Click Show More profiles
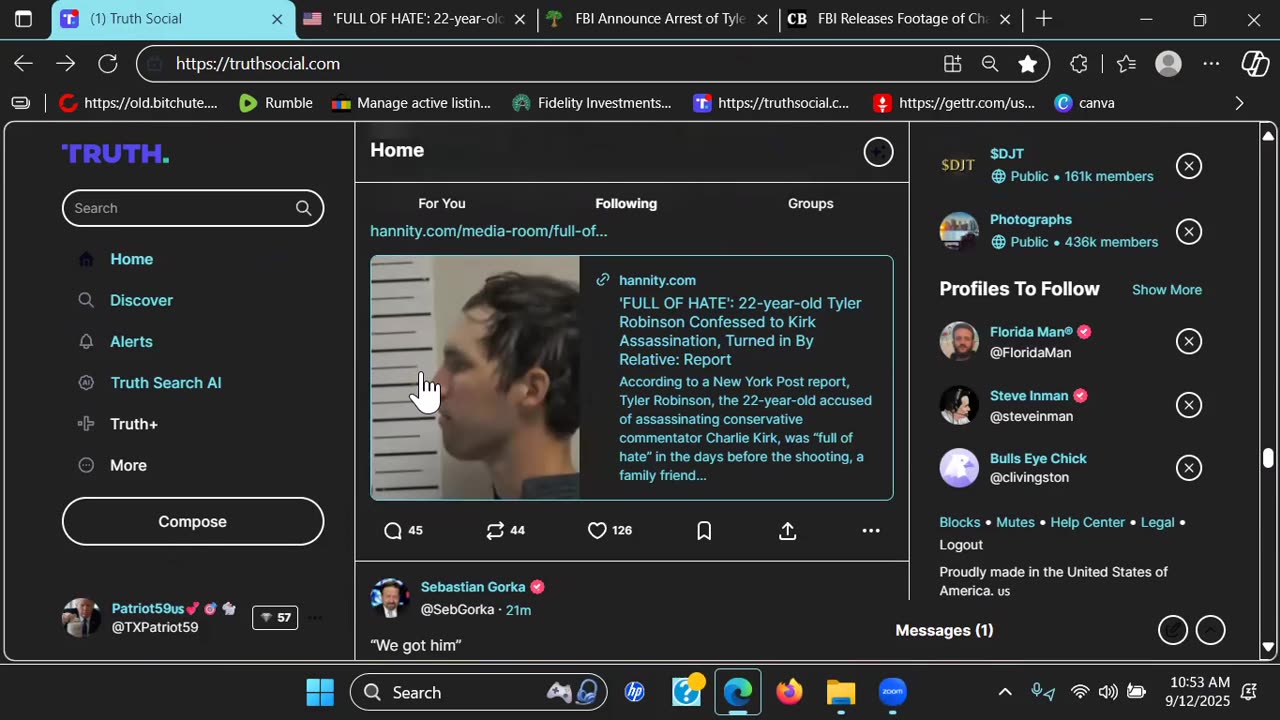Image resolution: width=1280 pixels, height=720 pixels. point(1167,290)
